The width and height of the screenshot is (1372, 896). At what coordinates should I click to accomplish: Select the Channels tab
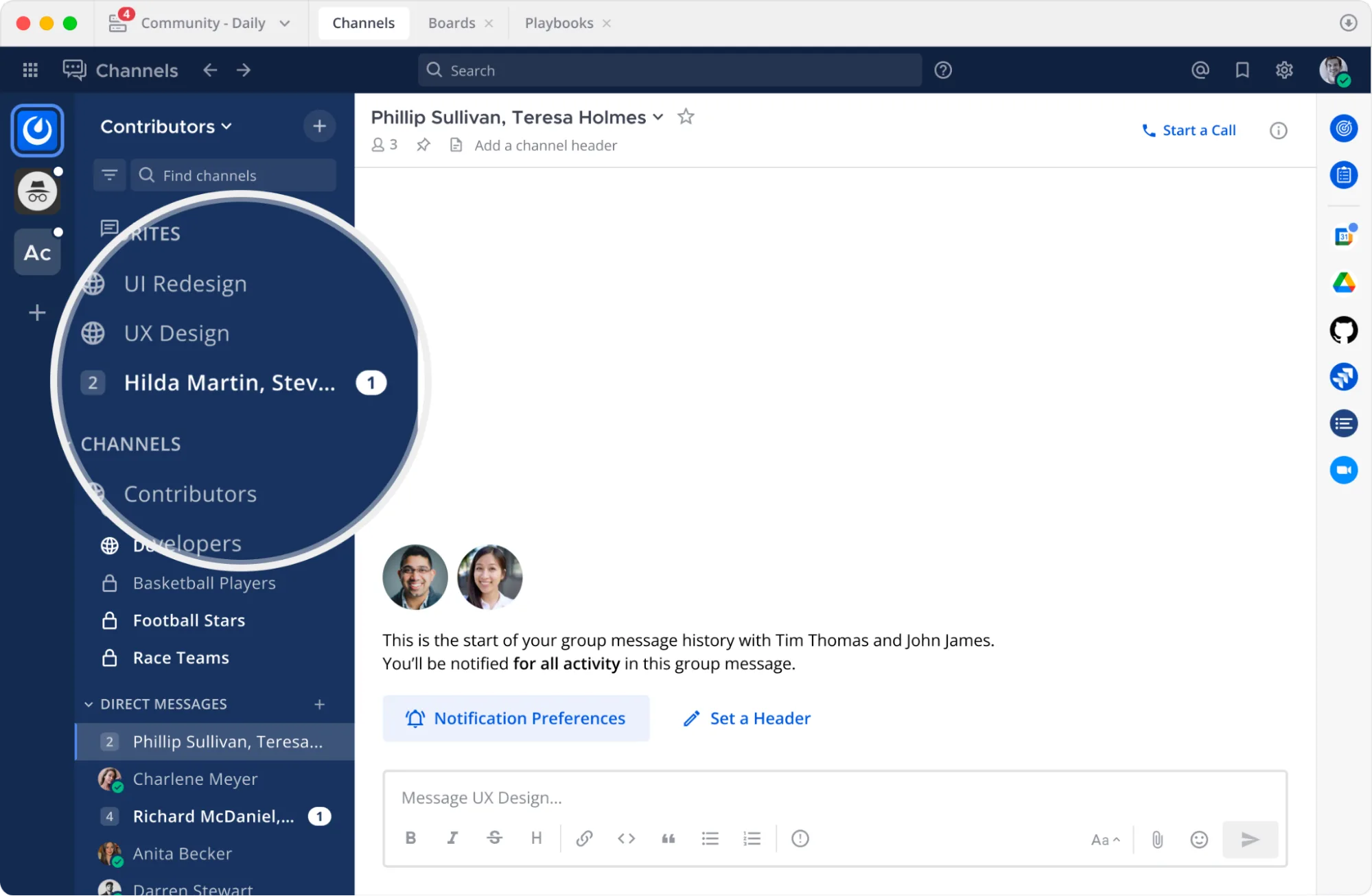[x=363, y=23]
